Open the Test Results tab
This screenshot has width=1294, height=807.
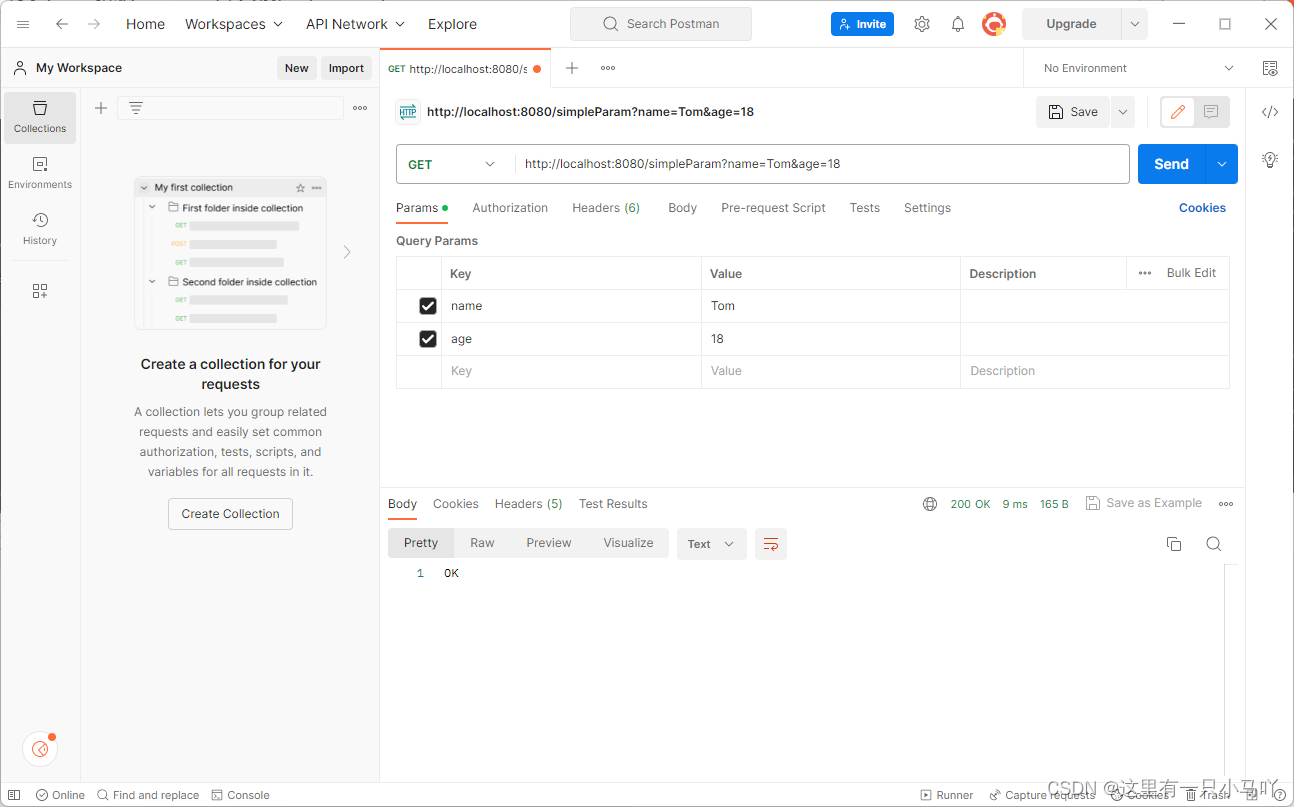click(613, 504)
